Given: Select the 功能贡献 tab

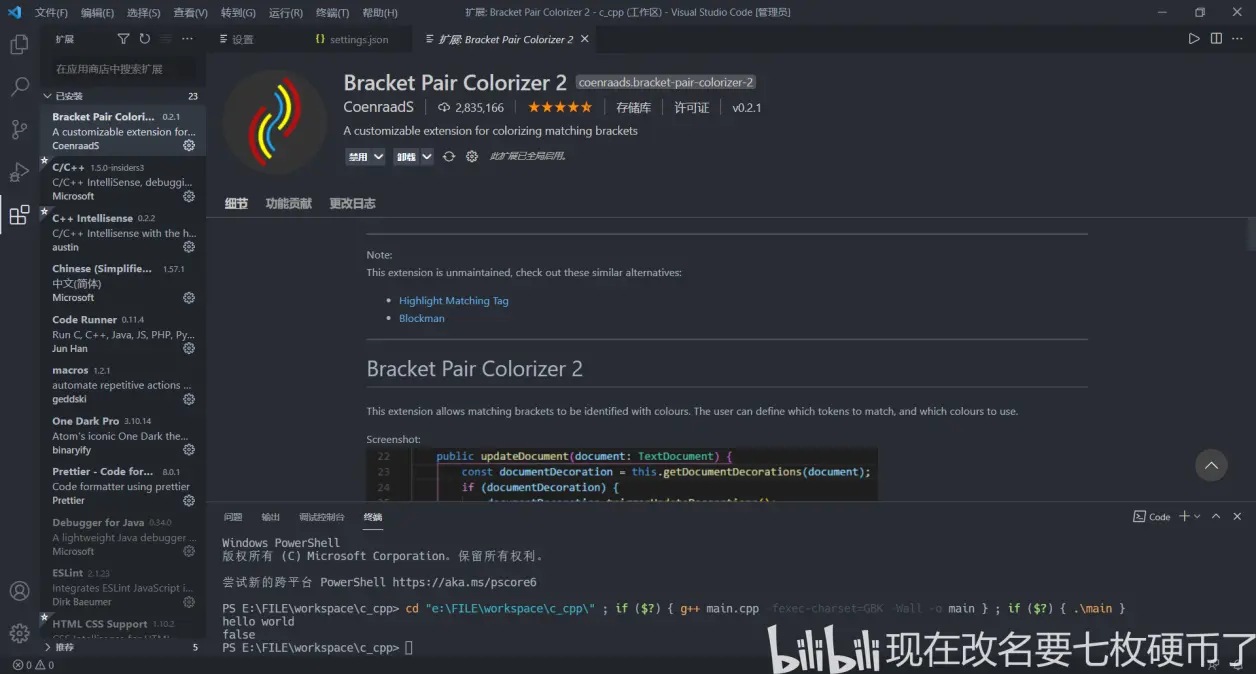Looking at the screenshot, I should coord(288,203).
